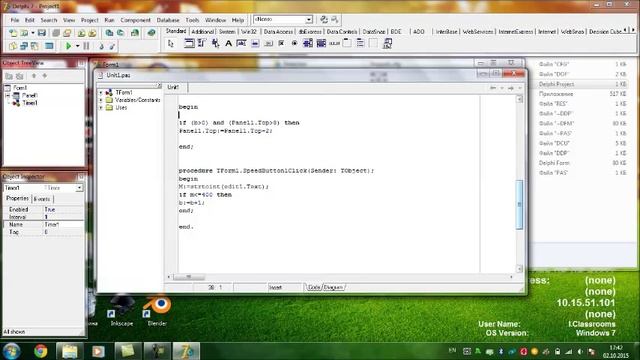Click the code editor vertical scrollbar thumb
The image size is (640, 360).
519,204
